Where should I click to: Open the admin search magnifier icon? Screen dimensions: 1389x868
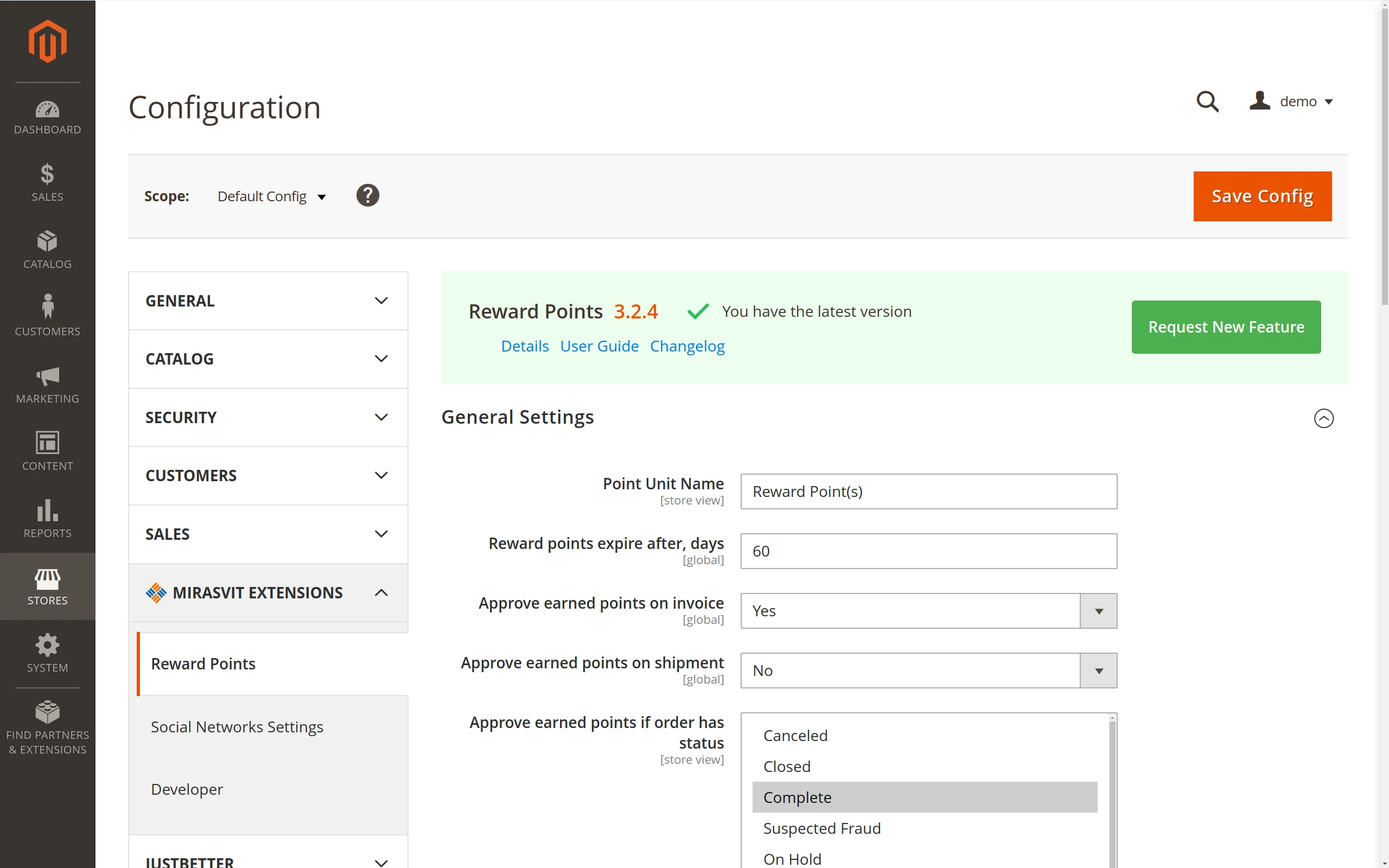click(x=1207, y=101)
